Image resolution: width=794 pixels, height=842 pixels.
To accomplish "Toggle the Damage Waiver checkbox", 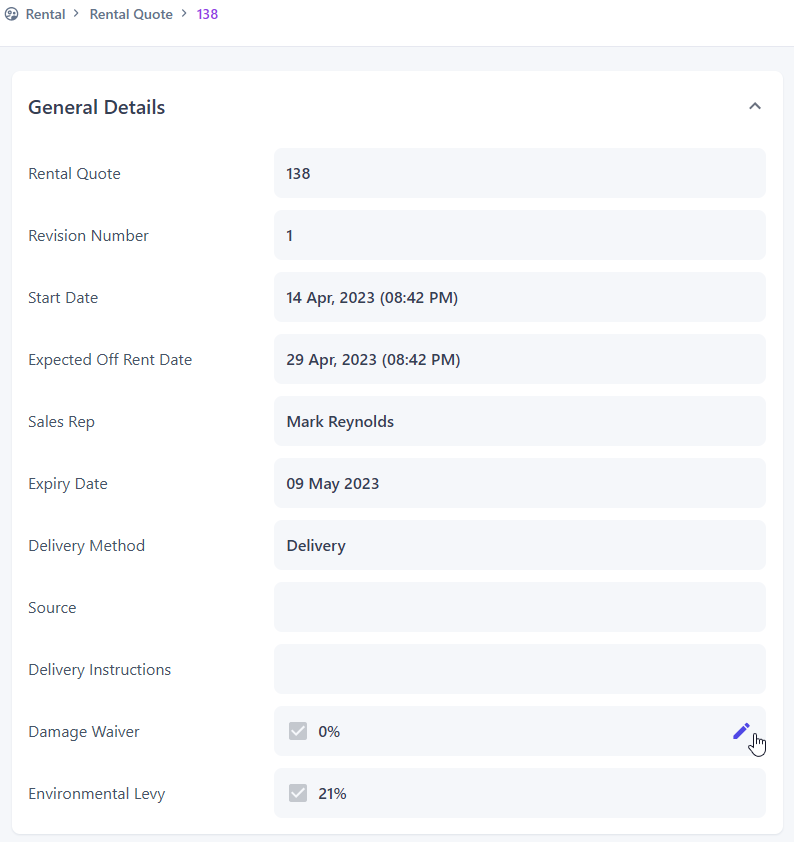I will coord(297,731).
